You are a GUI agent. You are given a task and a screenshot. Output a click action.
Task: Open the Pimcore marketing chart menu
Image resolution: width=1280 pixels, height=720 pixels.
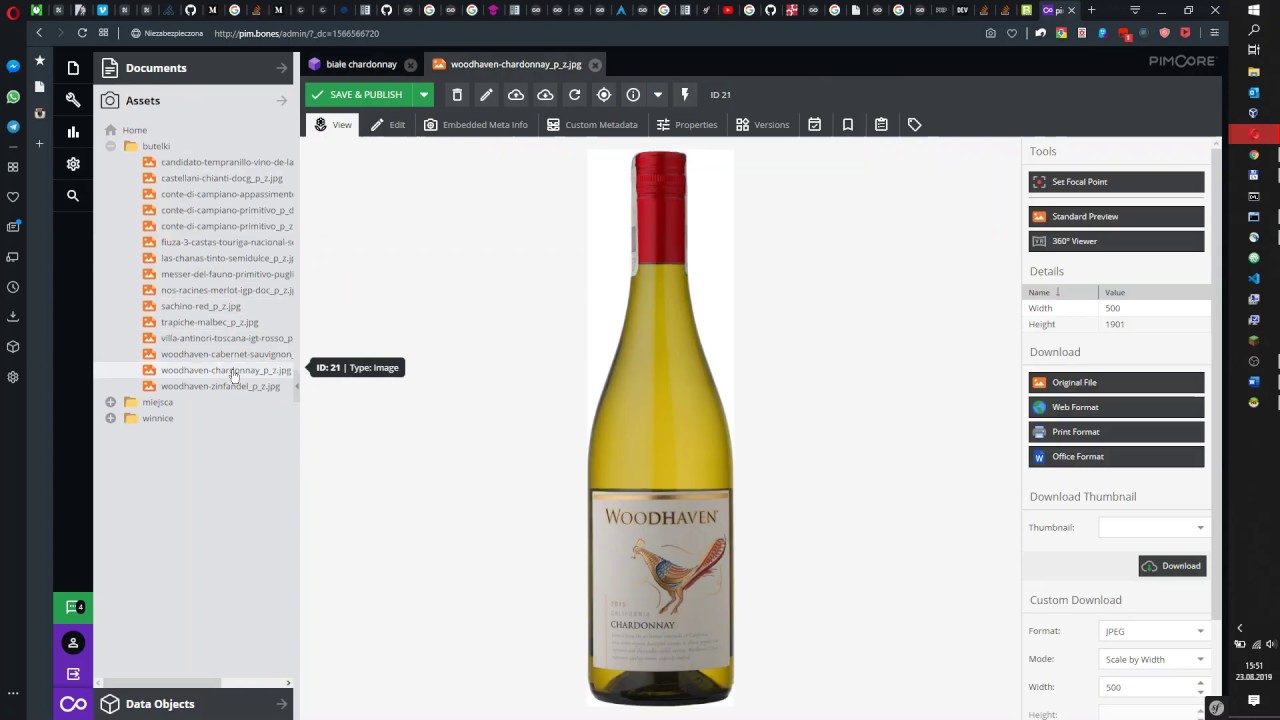tap(73, 132)
